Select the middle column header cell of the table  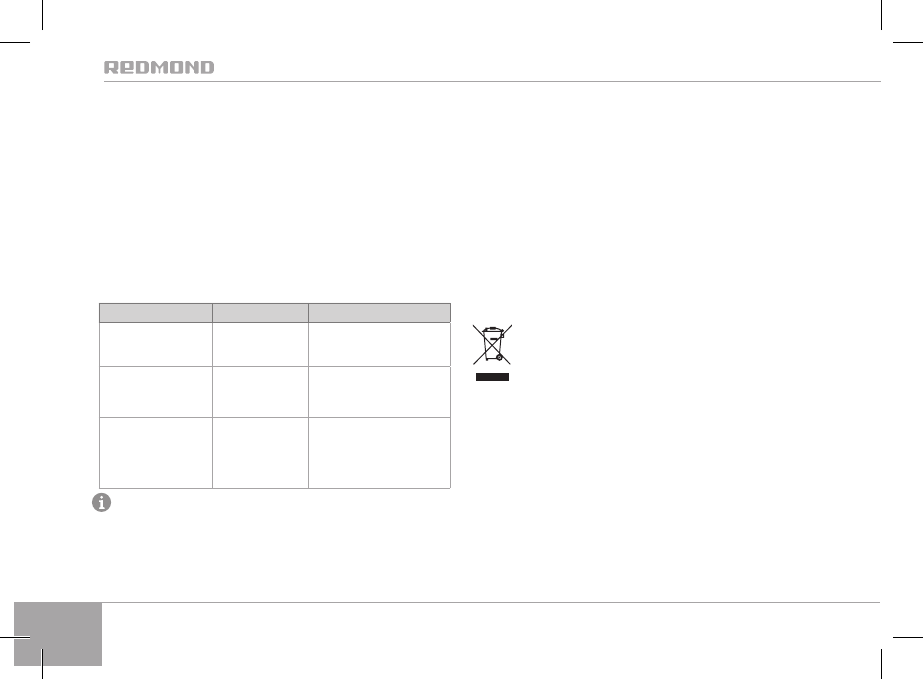[260, 312]
